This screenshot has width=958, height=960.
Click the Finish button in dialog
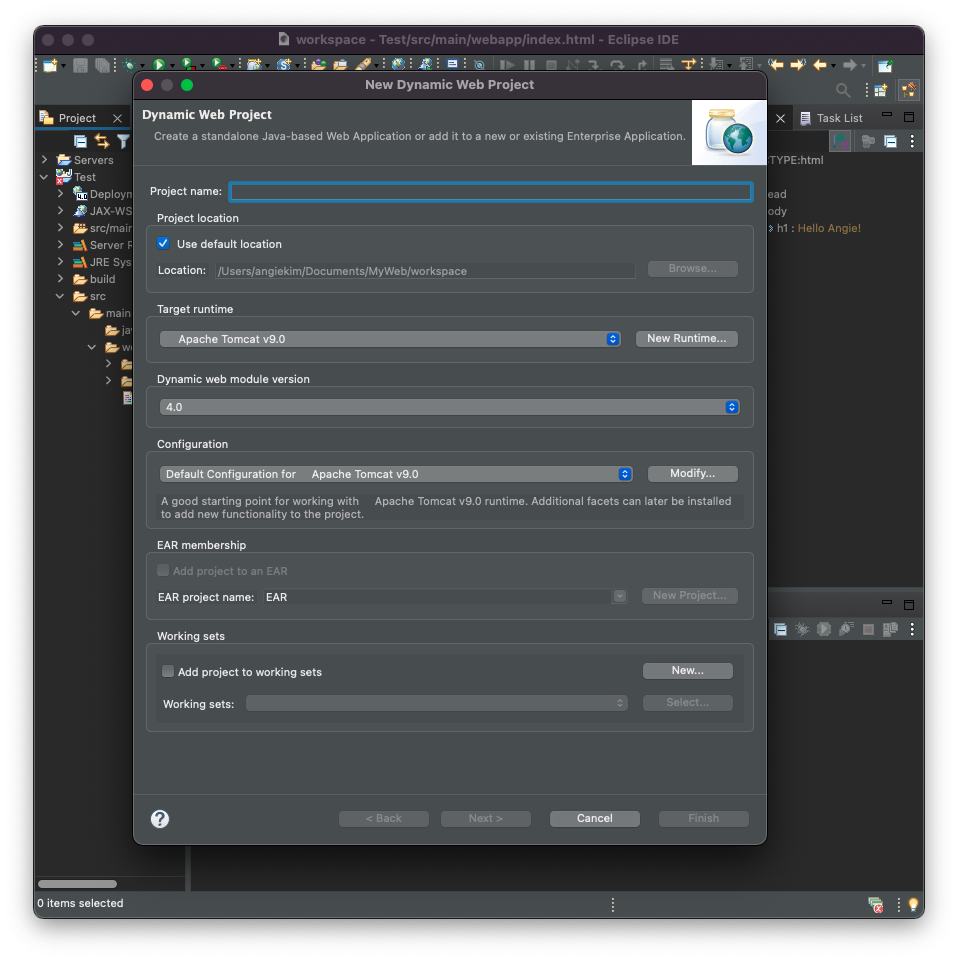703,819
